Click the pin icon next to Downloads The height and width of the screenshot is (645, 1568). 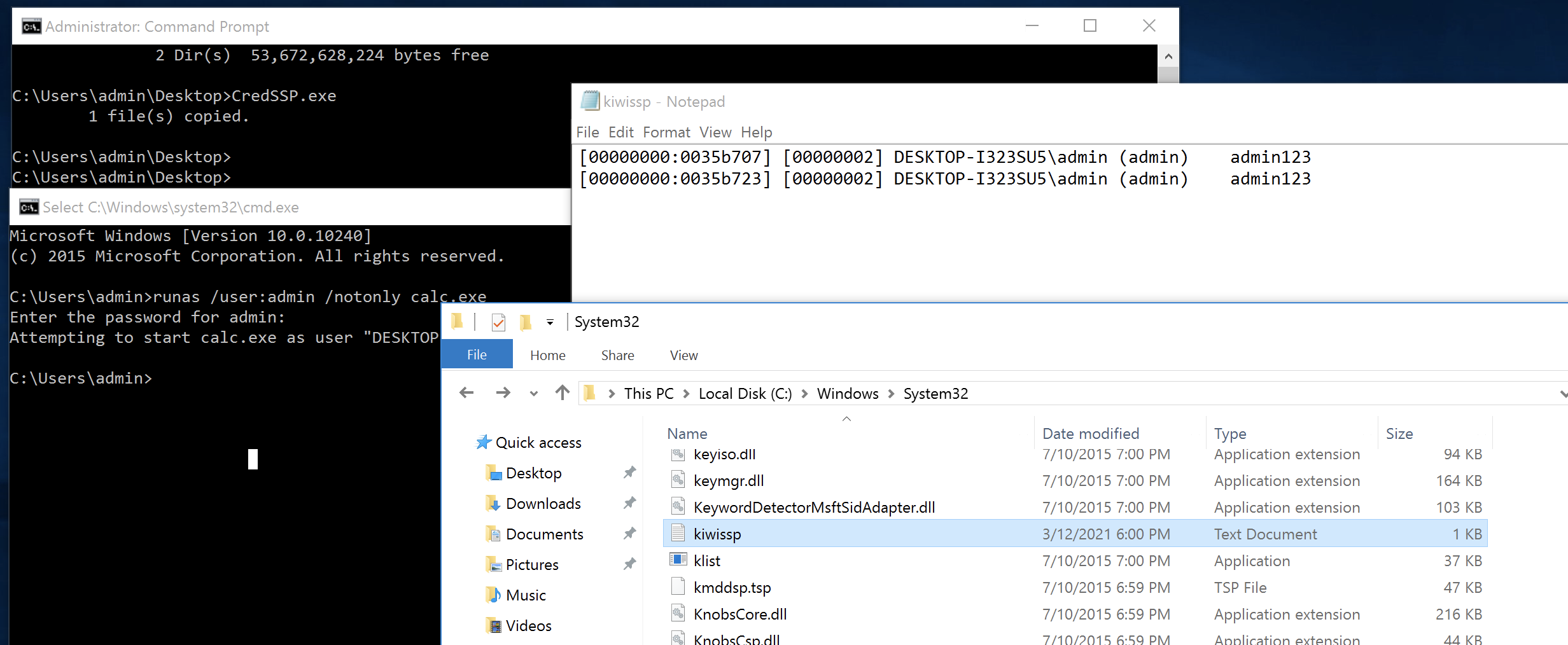629,503
